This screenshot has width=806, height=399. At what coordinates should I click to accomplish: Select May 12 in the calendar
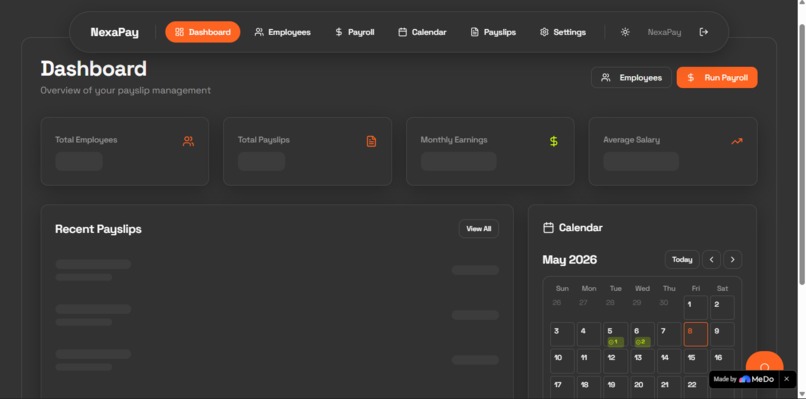coord(616,361)
